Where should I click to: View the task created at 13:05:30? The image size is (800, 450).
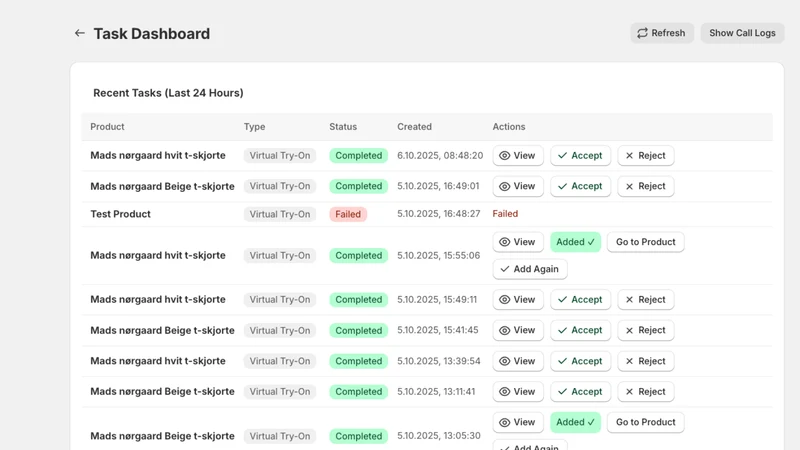click(517, 422)
